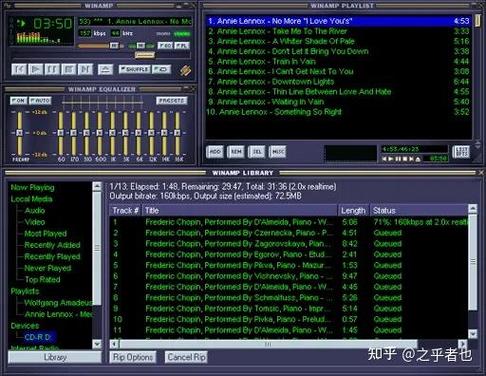Open playlist ADD menu button

click(215, 152)
